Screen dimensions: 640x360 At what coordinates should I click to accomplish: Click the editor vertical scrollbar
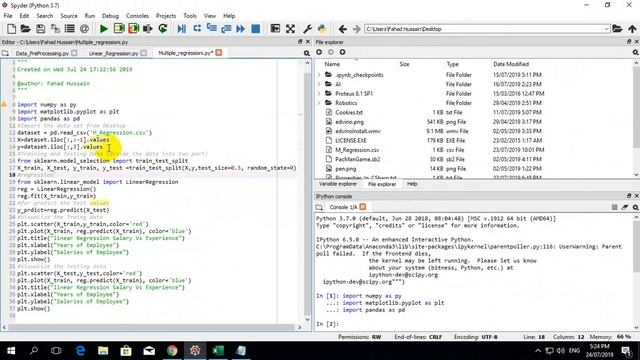coord(307,191)
